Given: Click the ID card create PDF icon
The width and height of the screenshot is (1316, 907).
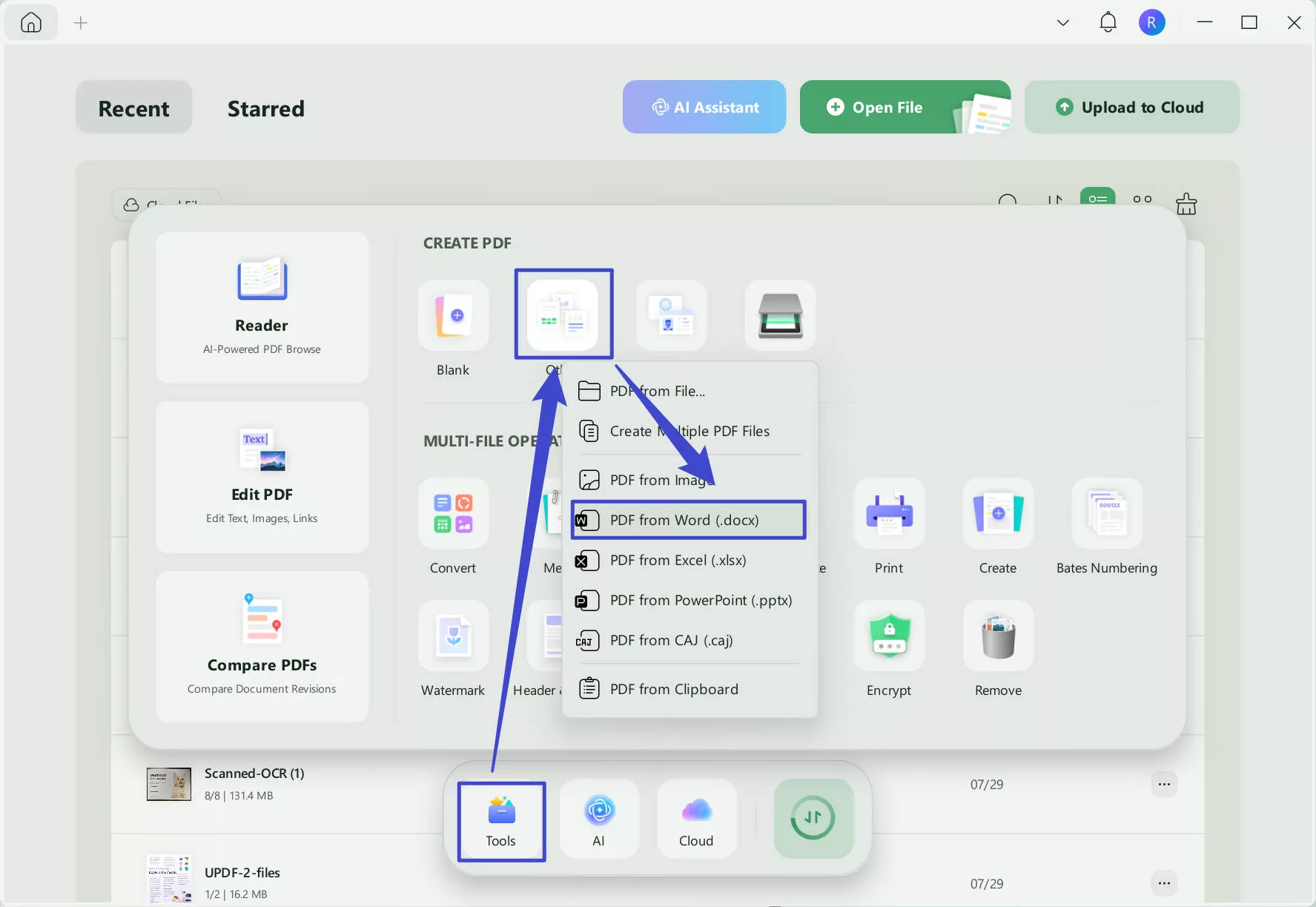Looking at the screenshot, I should pyautogui.click(x=671, y=315).
